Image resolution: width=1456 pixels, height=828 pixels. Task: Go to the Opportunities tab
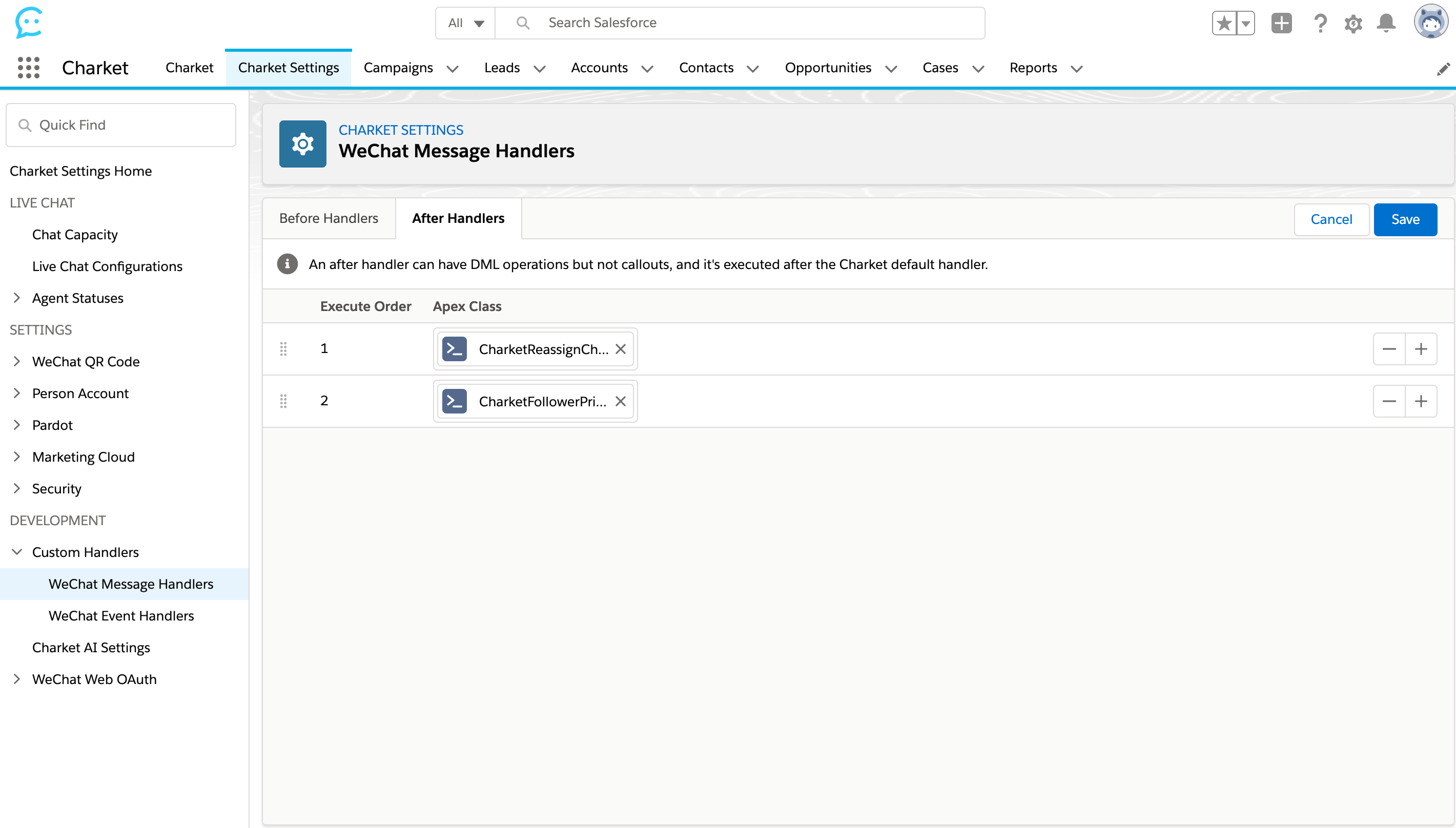(x=828, y=68)
